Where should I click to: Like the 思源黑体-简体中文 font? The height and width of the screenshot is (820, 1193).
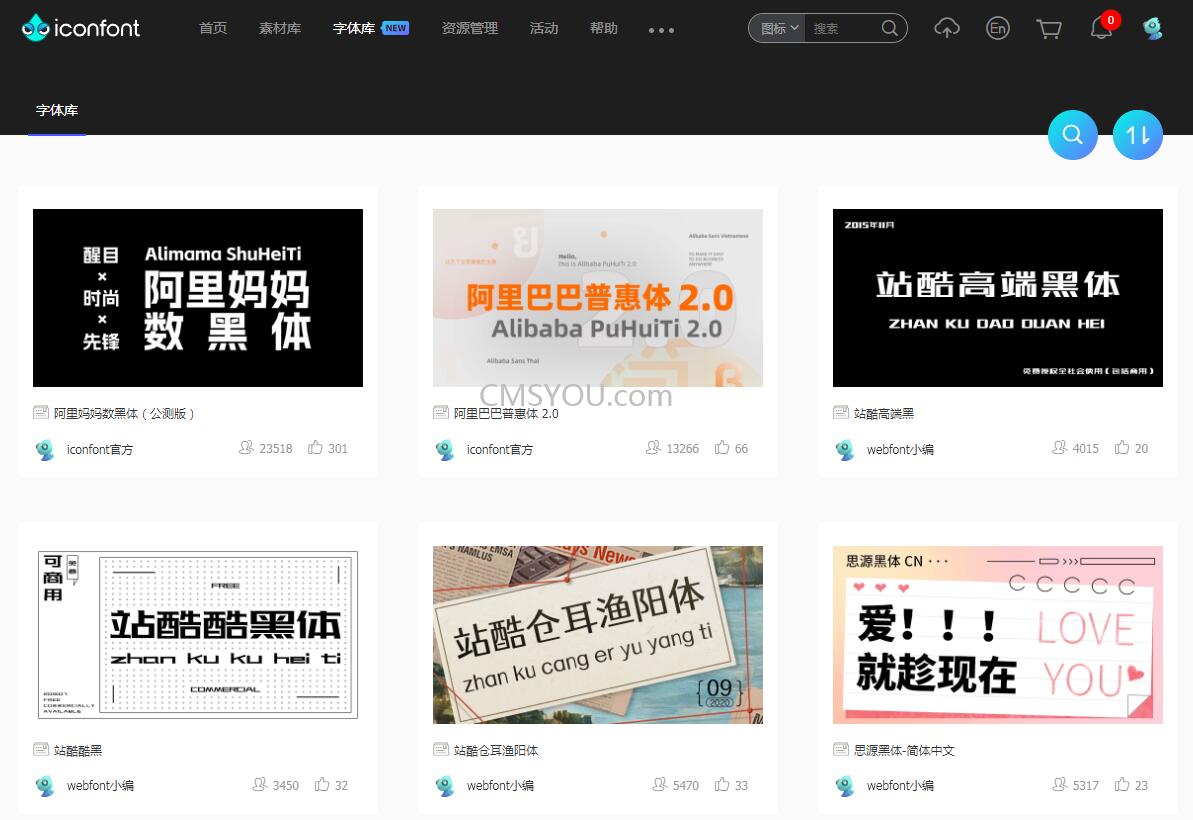[1121, 784]
